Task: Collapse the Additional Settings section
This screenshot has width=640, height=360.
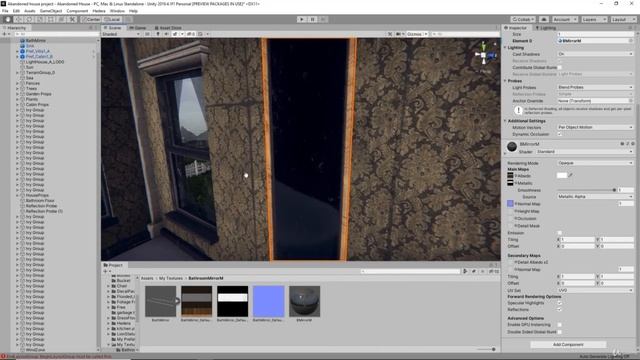Action: (x=505, y=121)
